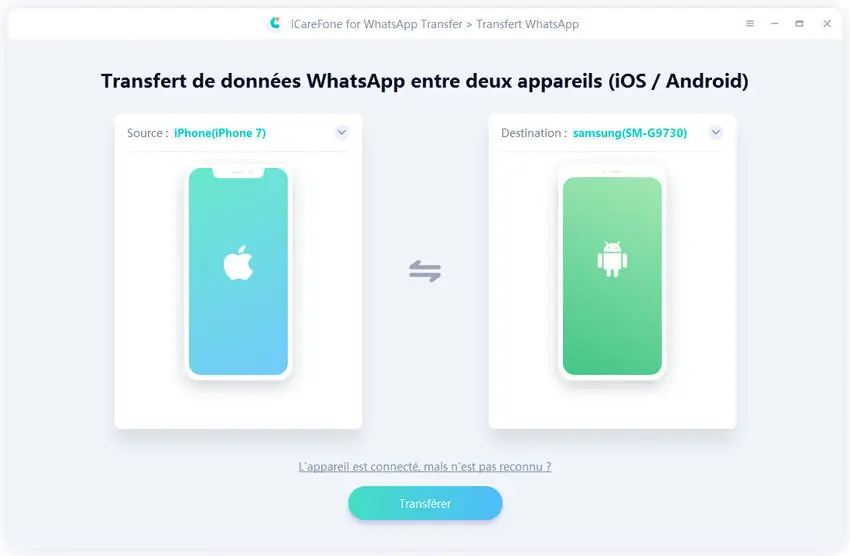Open the device not recognized help link
This screenshot has height=556, width=850.
click(425, 467)
